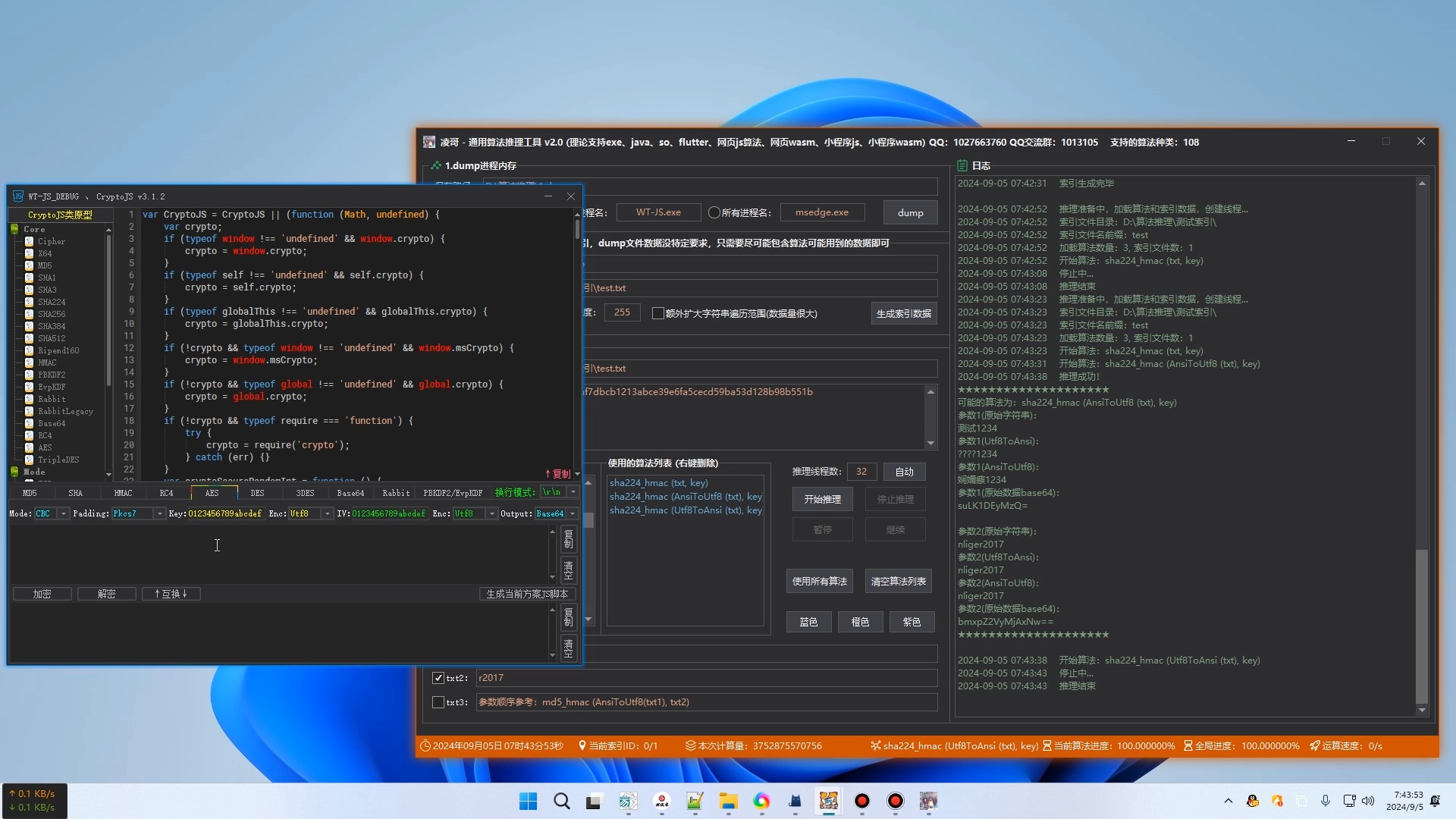Clear the upper input with 清空 button
1456x819 pixels.
tap(569, 570)
